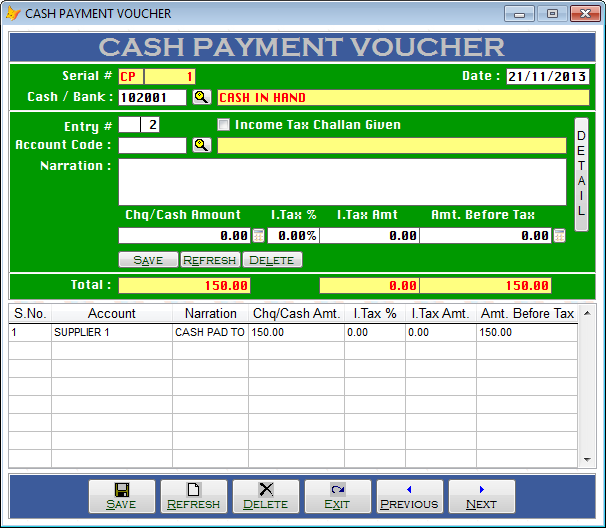Click the Account Code input field
This screenshot has height=528, width=606.
coord(152,145)
